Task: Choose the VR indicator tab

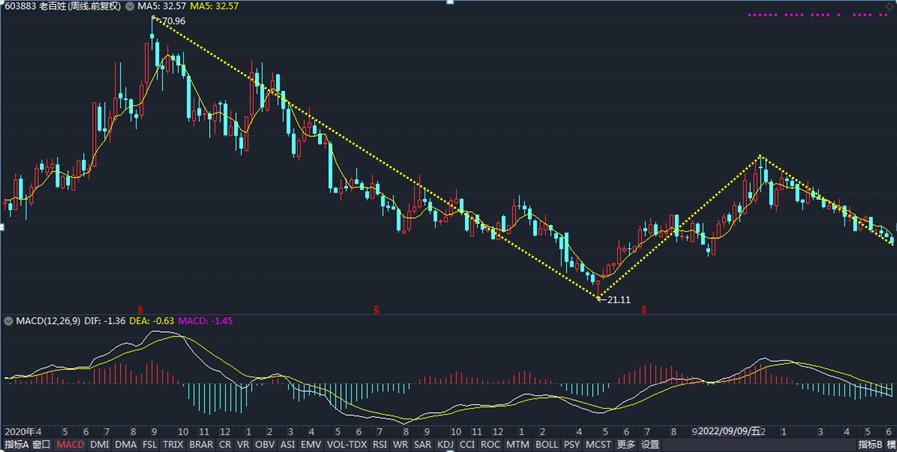Action: (x=243, y=445)
